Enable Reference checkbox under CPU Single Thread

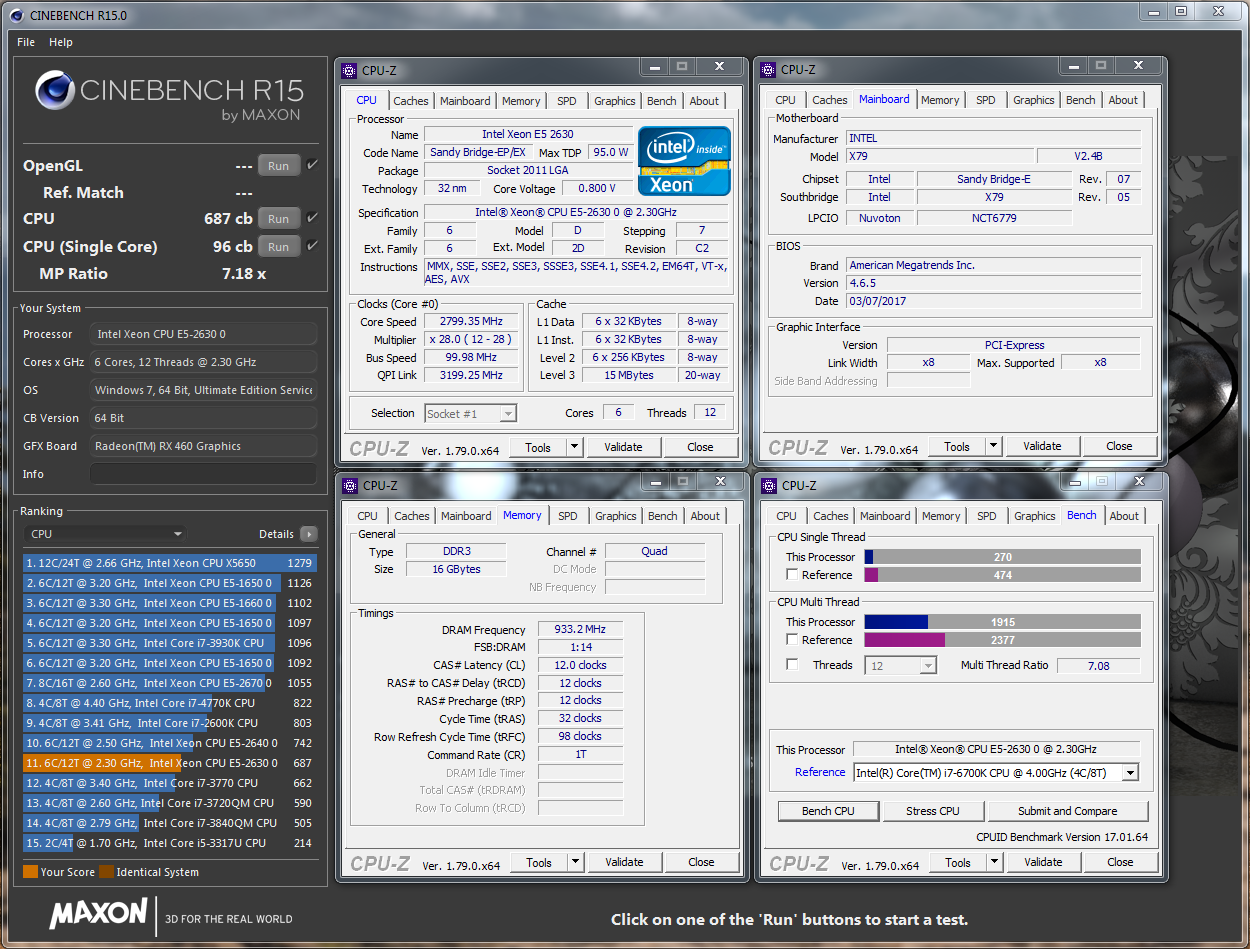(x=792, y=575)
